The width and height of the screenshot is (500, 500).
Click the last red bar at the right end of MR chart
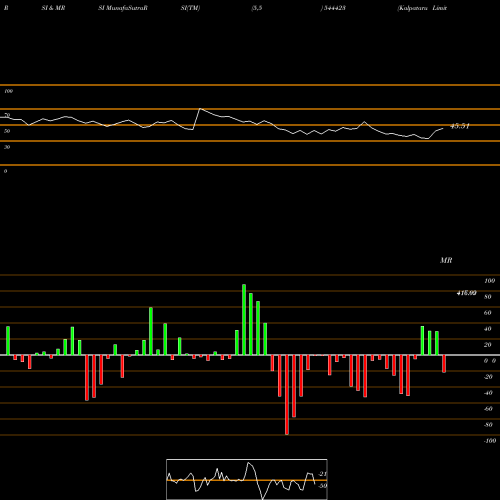tap(444, 364)
